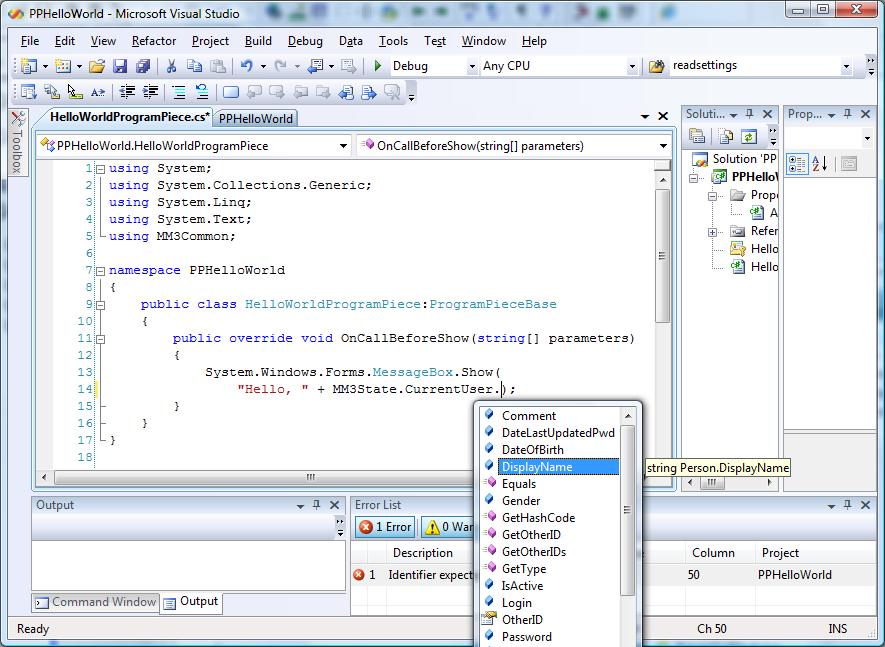Click the Add New Item toolbar icon

coord(62,66)
